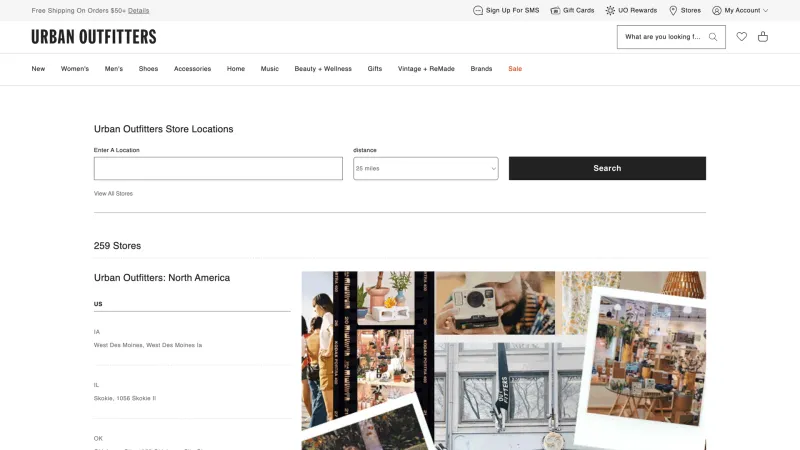The width and height of the screenshot is (800, 450).
Task: Open the Beauty + Wellness menu
Action: [x=323, y=68]
